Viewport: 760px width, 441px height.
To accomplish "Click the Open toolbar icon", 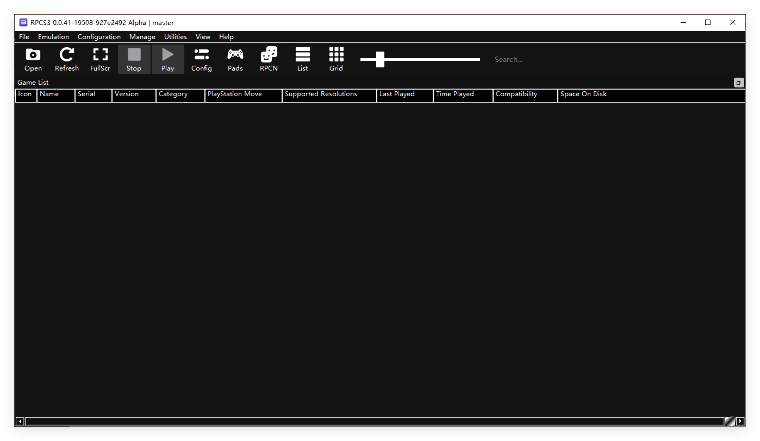I will click(33, 60).
